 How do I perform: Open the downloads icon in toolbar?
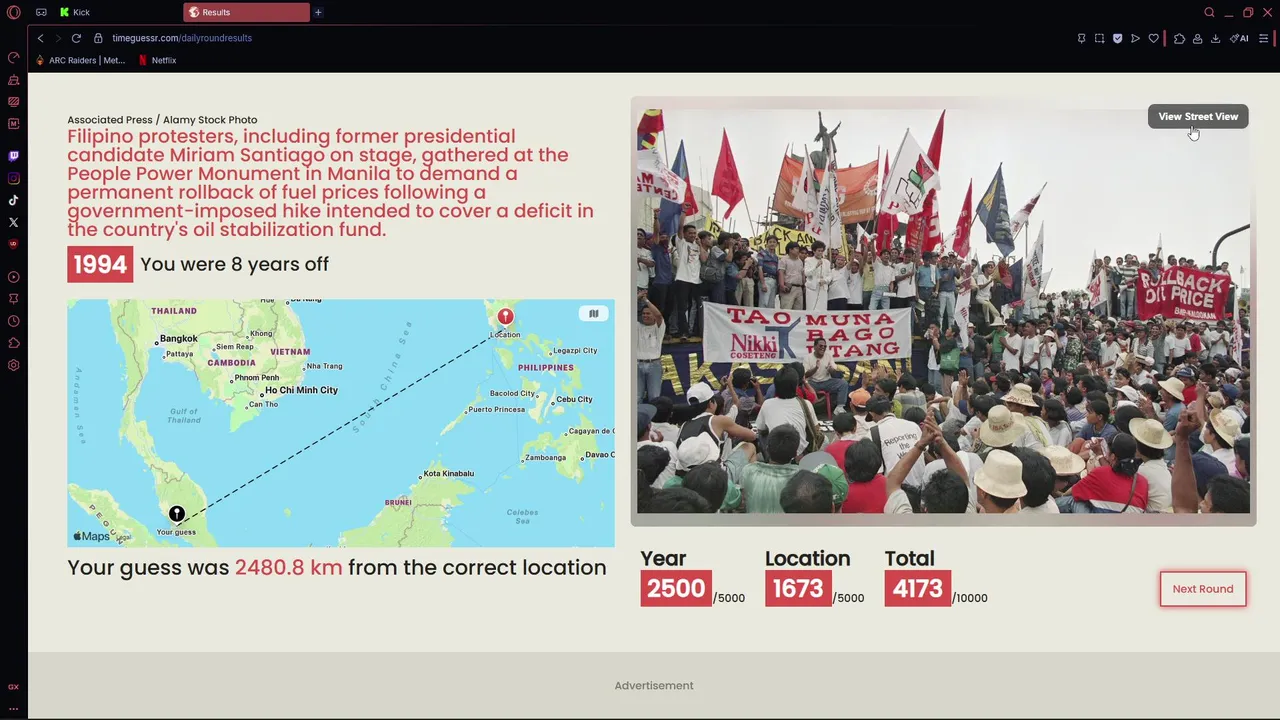pyautogui.click(x=1215, y=38)
